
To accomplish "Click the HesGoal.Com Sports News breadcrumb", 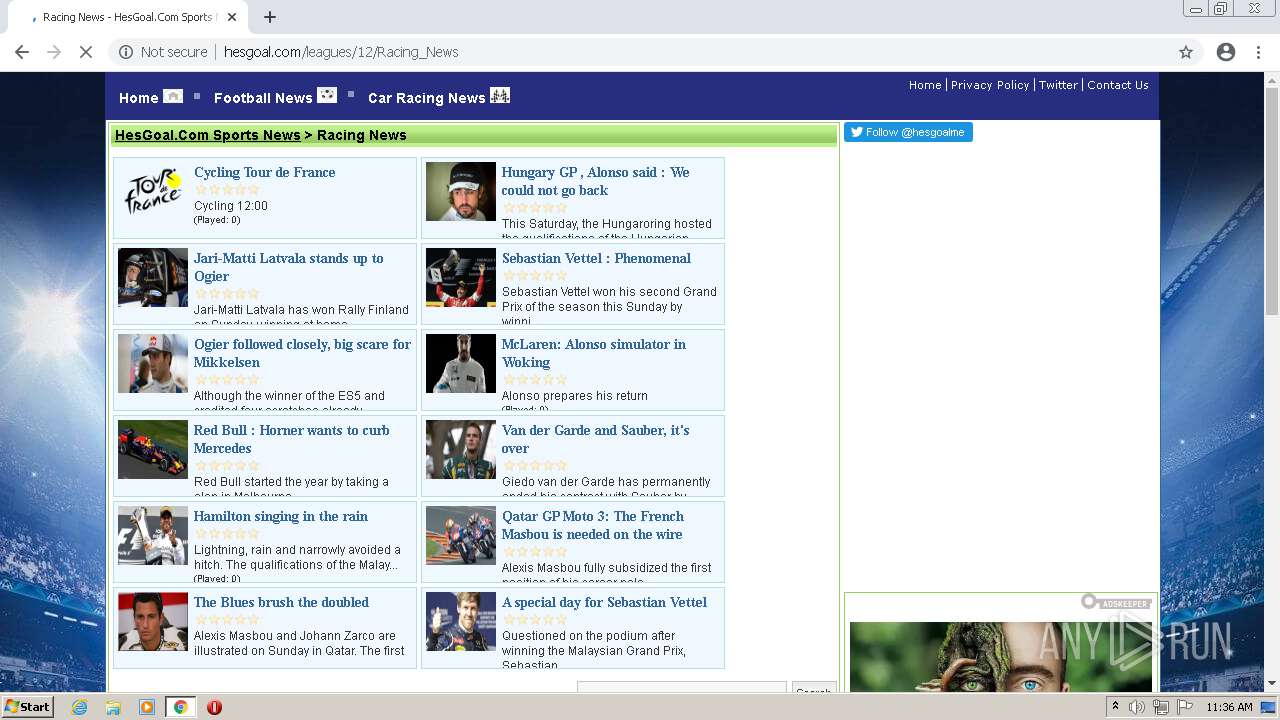I will point(207,135).
